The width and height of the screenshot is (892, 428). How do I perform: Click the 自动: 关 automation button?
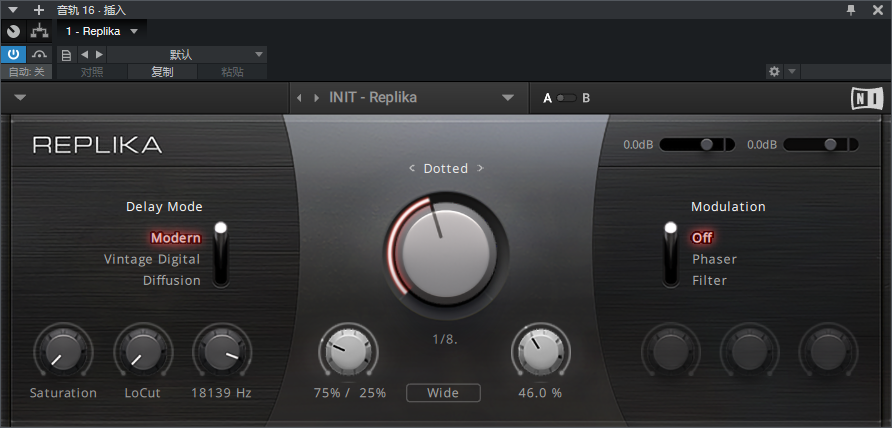tap(26, 72)
